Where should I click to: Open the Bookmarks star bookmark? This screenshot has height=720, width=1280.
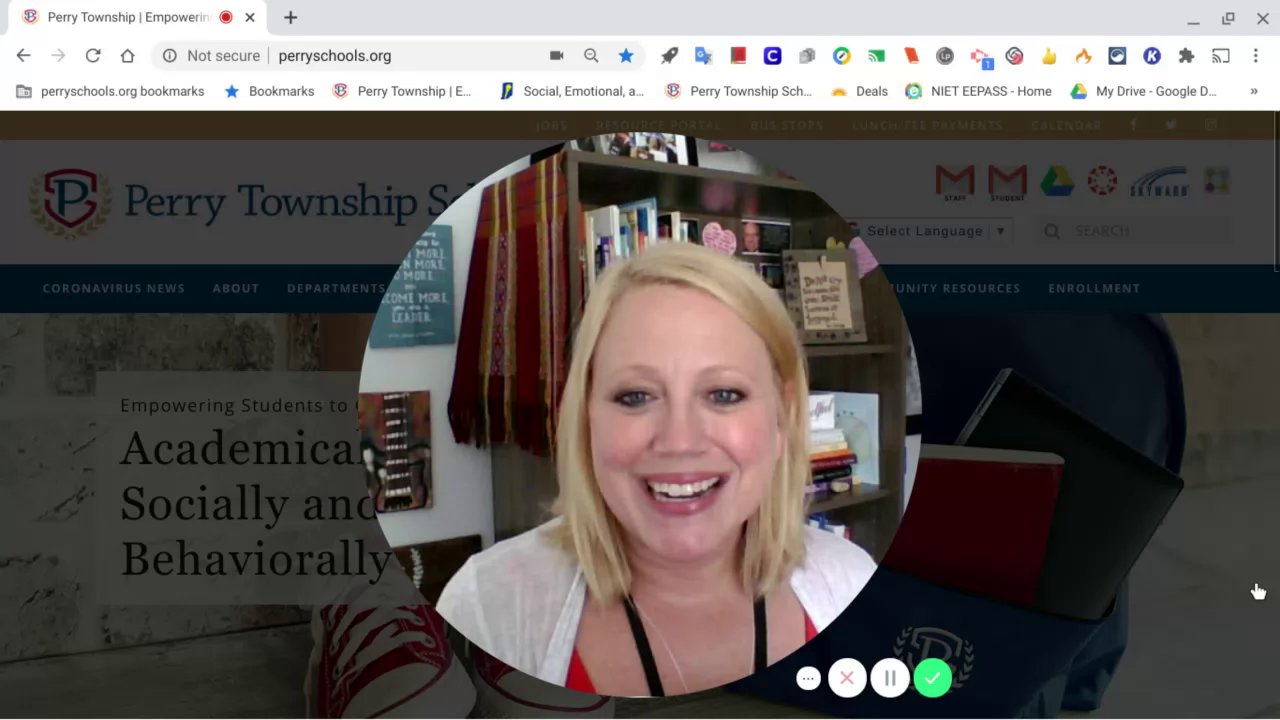[269, 91]
